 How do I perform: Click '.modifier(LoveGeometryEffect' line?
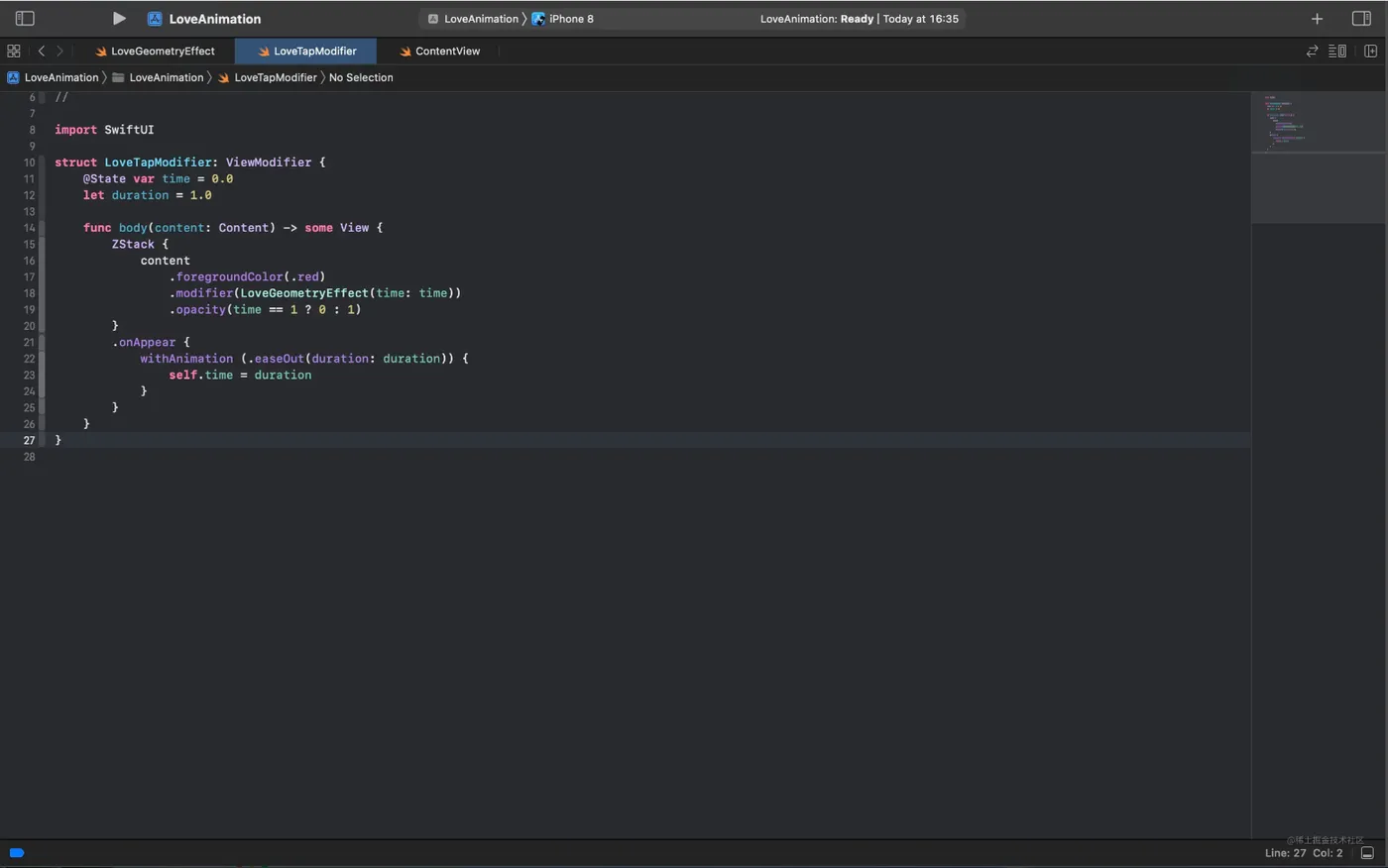coord(315,293)
